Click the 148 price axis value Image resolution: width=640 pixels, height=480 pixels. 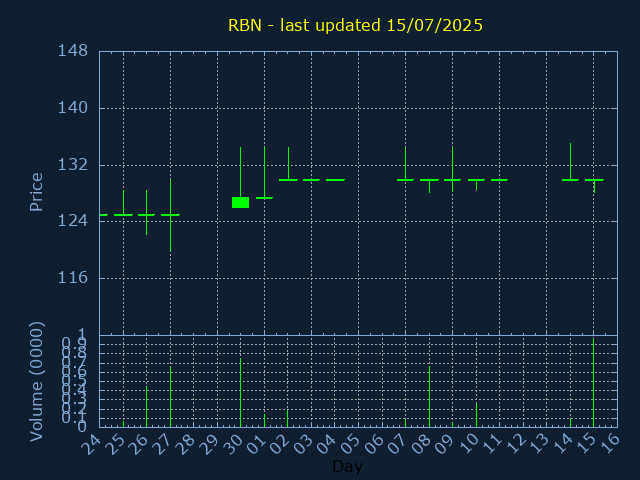coord(73,51)
